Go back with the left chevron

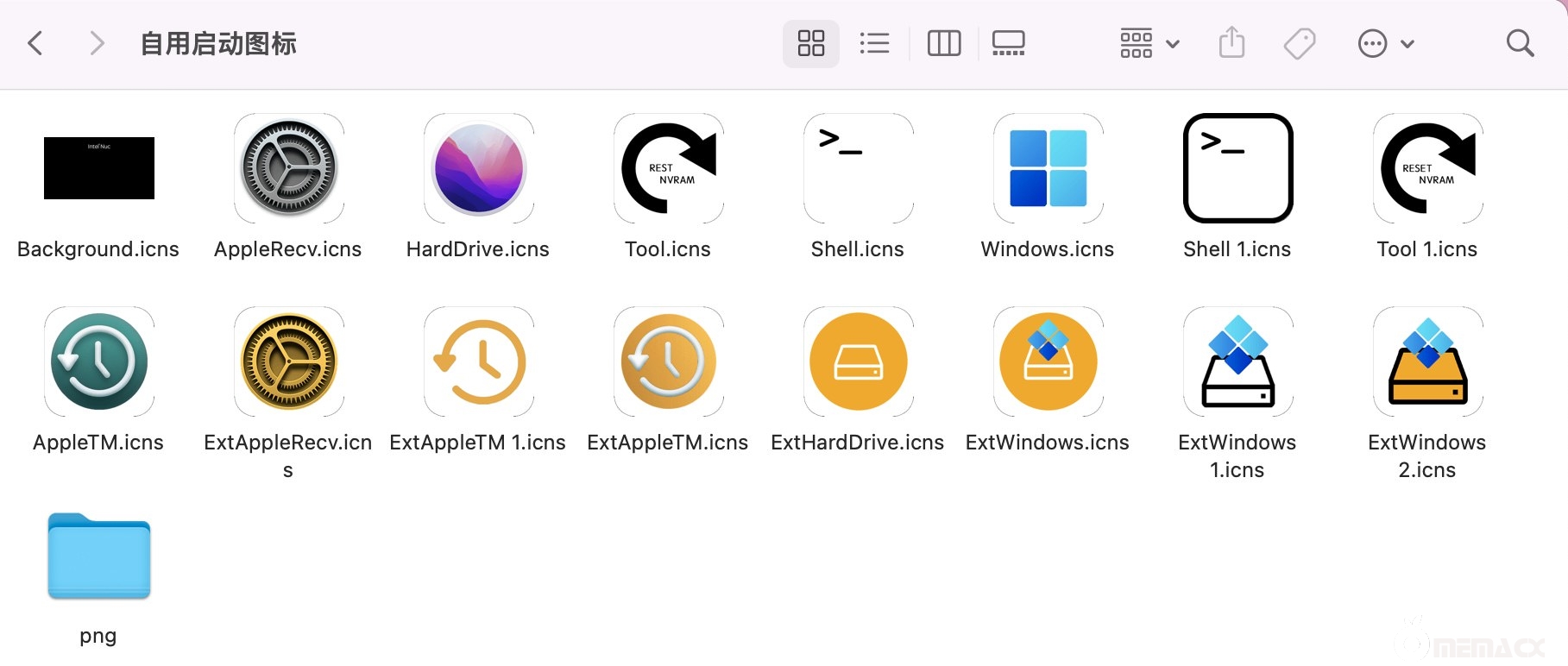pyautogui.click(x=35, y=43)
